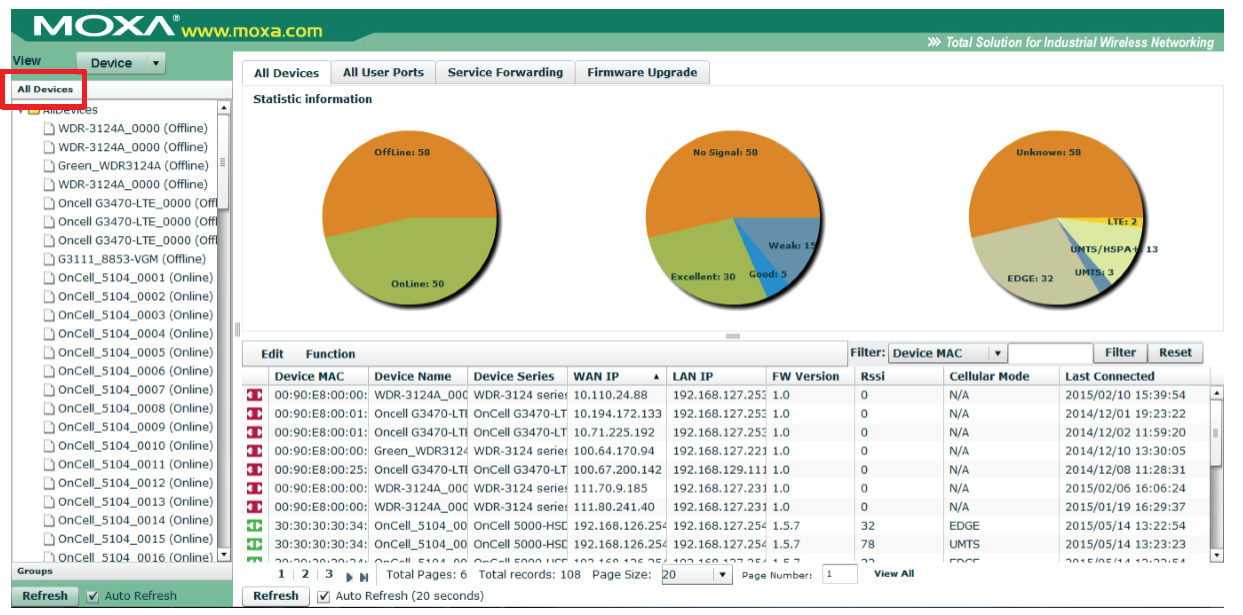Click the red status icon in the 10.194.172.133 row
The height and width of the screenshot is (615, 1243).
(x=255, y=414)
